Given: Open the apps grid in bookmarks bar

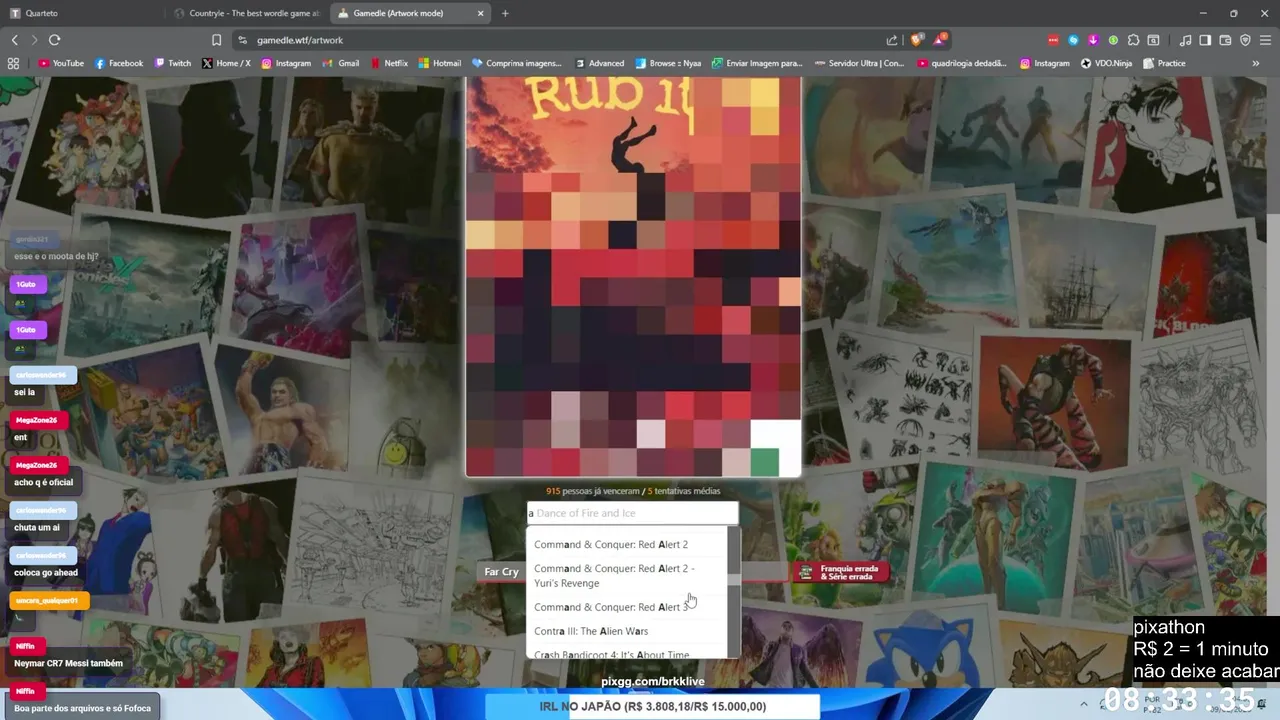Looking at the screenshot, I should (x=13, y=63).
